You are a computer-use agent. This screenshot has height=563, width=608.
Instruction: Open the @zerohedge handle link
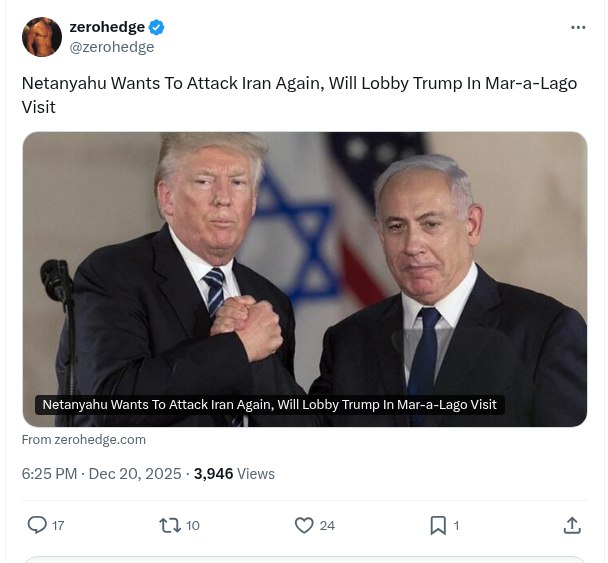(112, 47)
